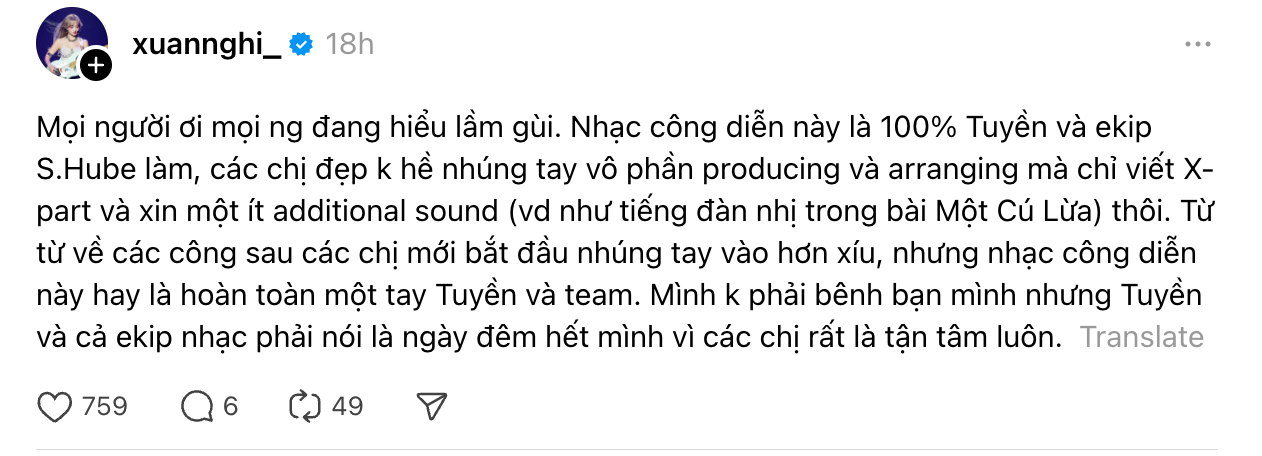Screen dimensions: 1262x456
Task: Repost using the circular arrows icon
Action: pyautogui.click(x=302, y=406)
